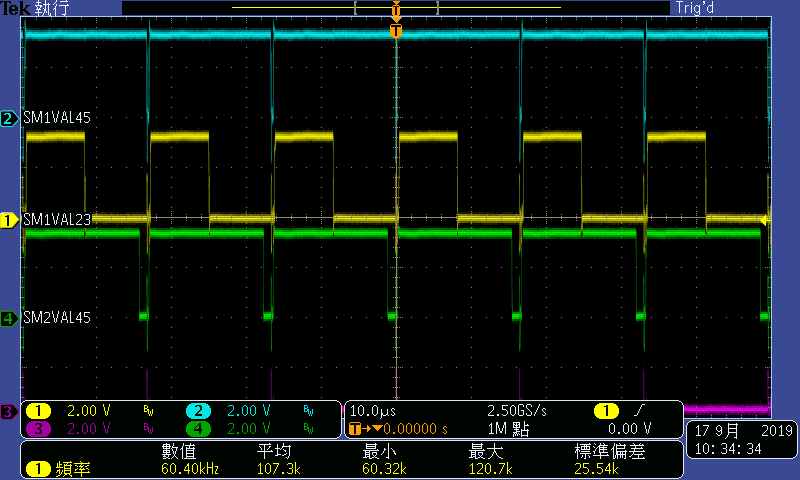Click yellow trigger level arrow at right edge
800x480 pixels.
[x=764, y=220]
